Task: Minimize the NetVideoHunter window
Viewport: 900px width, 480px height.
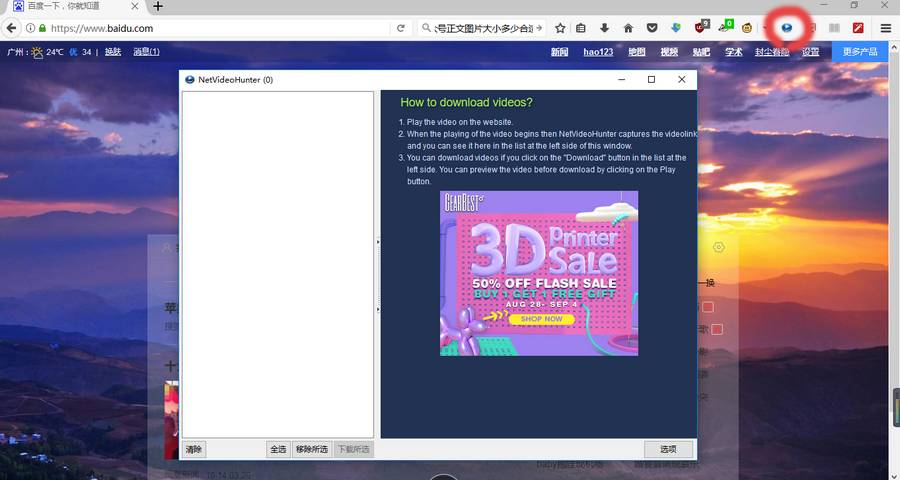Action: [622, 80]
